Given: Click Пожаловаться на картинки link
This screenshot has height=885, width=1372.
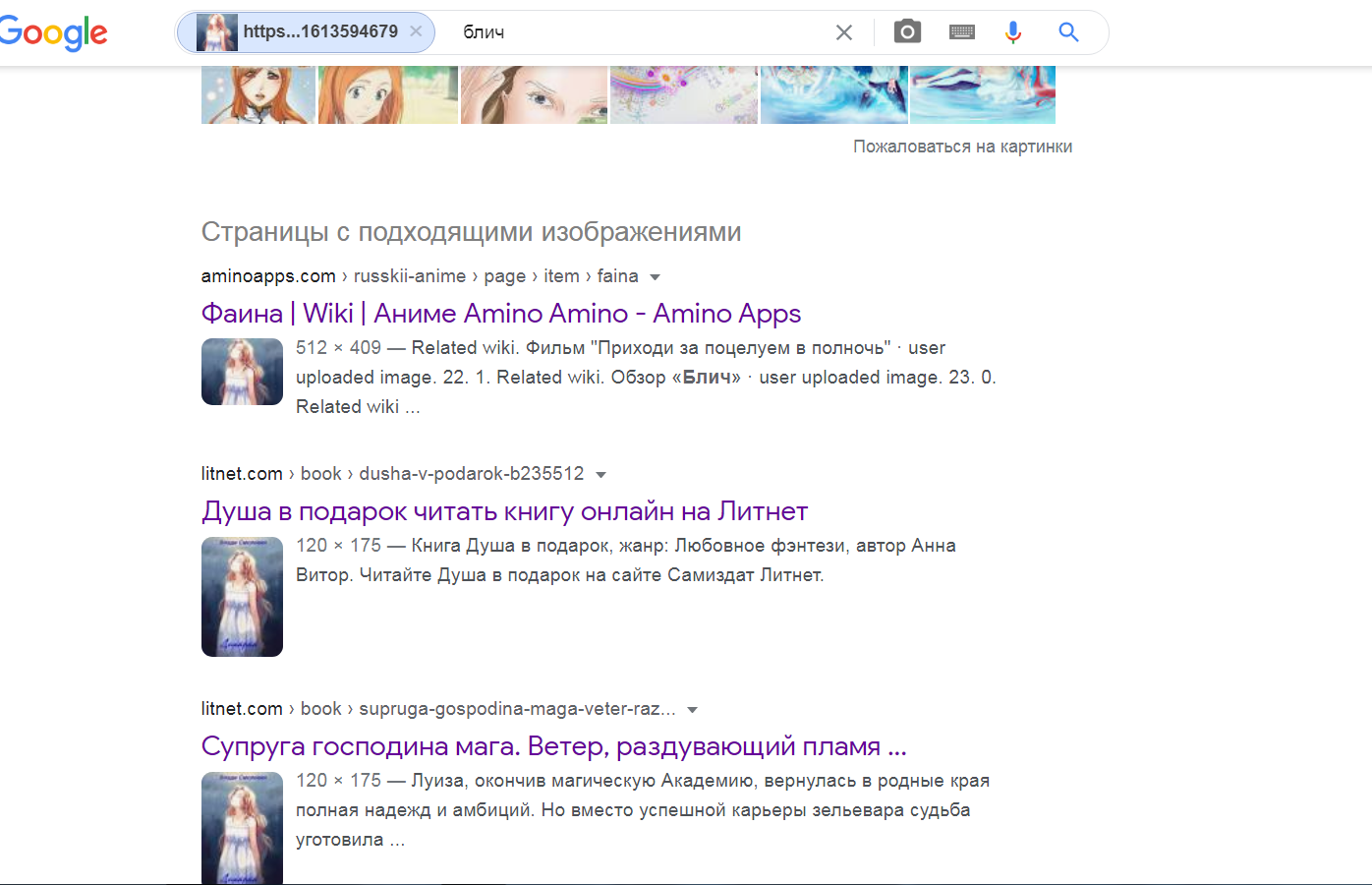Looking at the screenshot, I should 962,147.
